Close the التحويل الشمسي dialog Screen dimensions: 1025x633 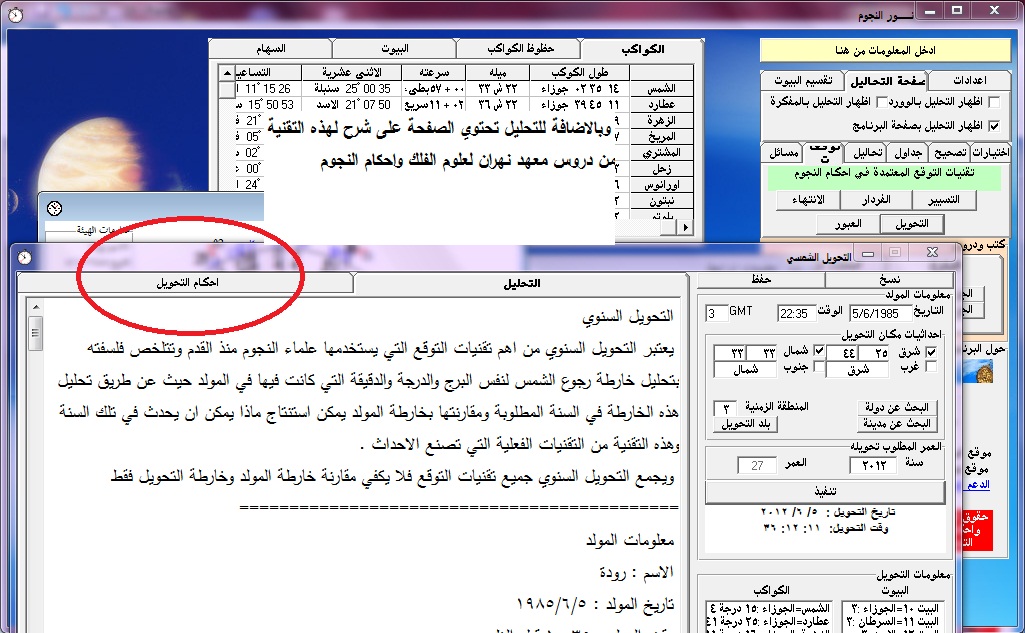[x=932, y=254]
